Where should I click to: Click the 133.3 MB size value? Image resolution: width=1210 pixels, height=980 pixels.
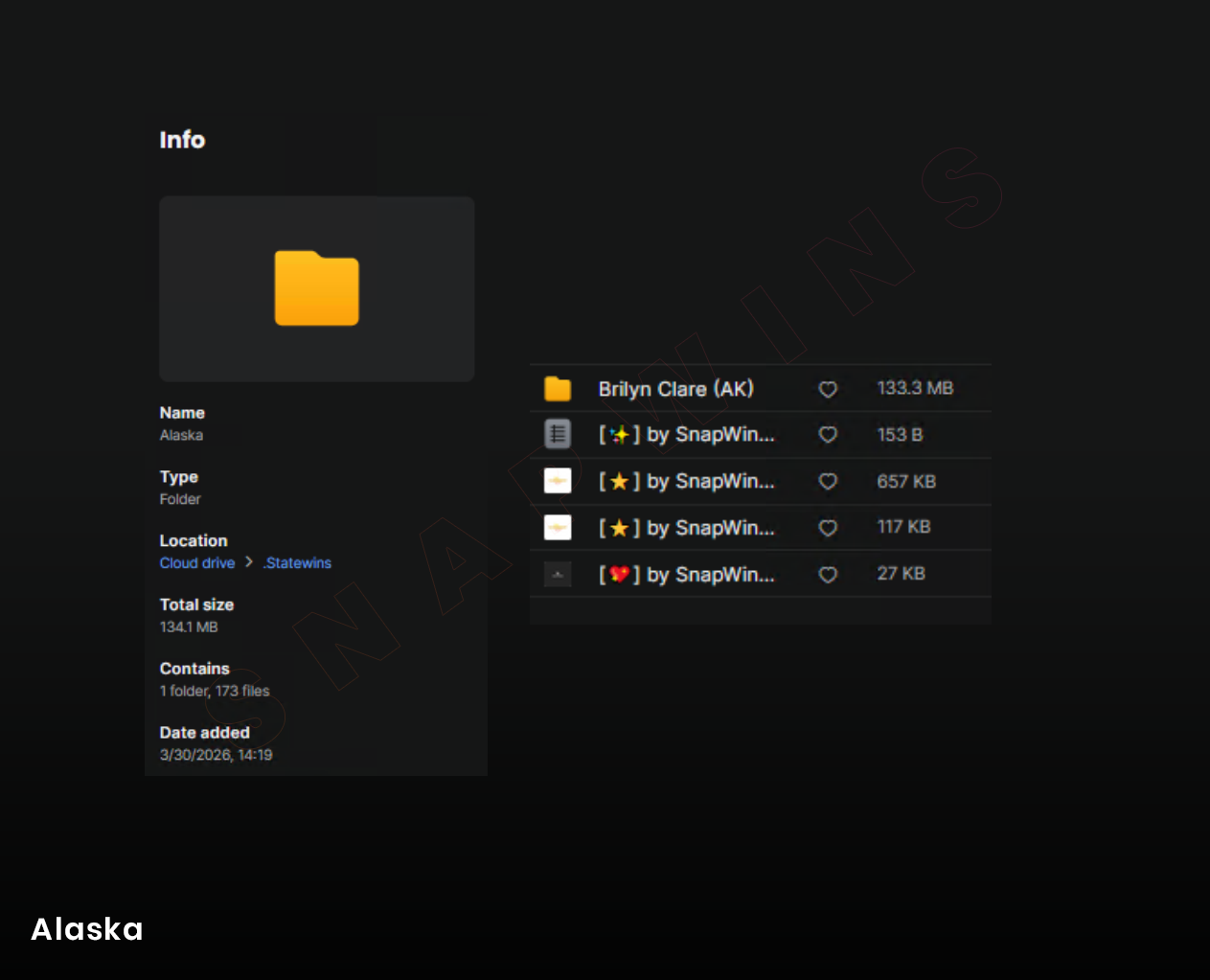915,388
